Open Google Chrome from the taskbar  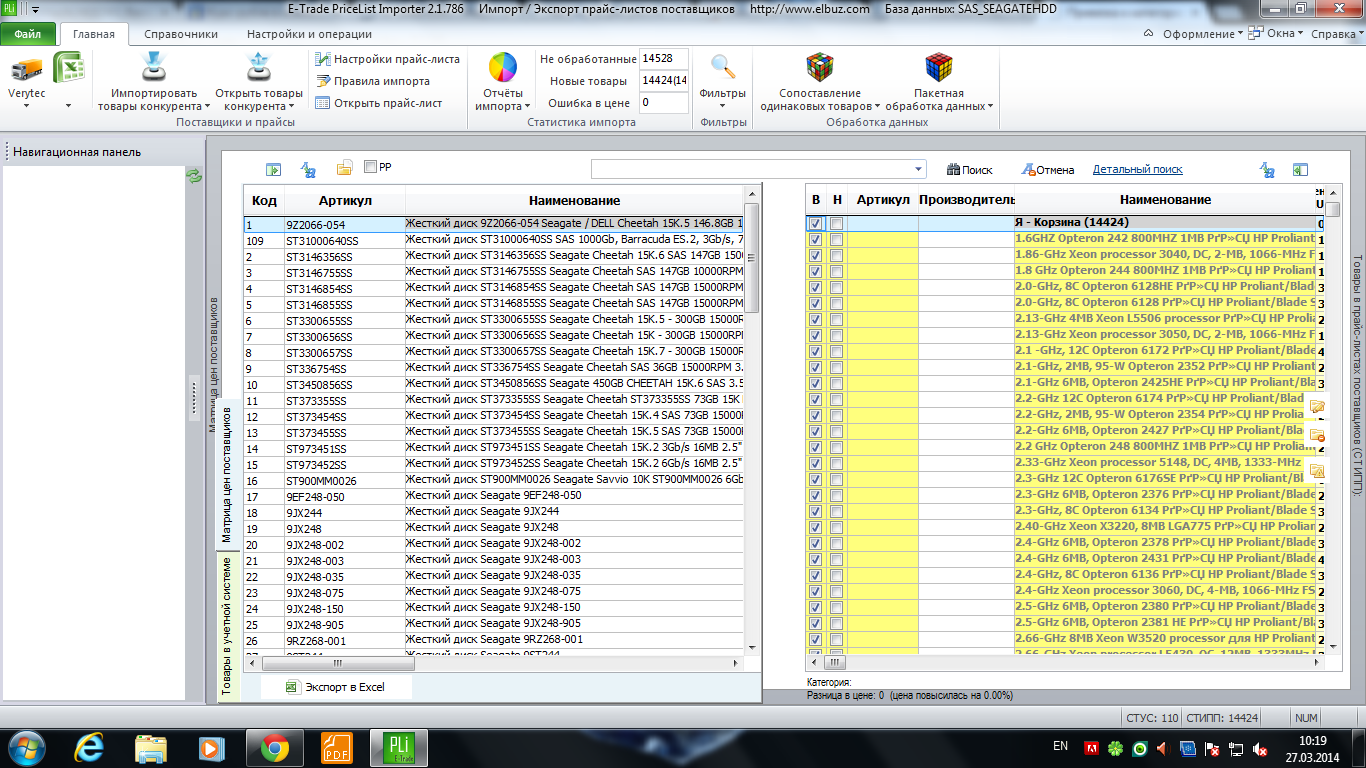point(275,747)
